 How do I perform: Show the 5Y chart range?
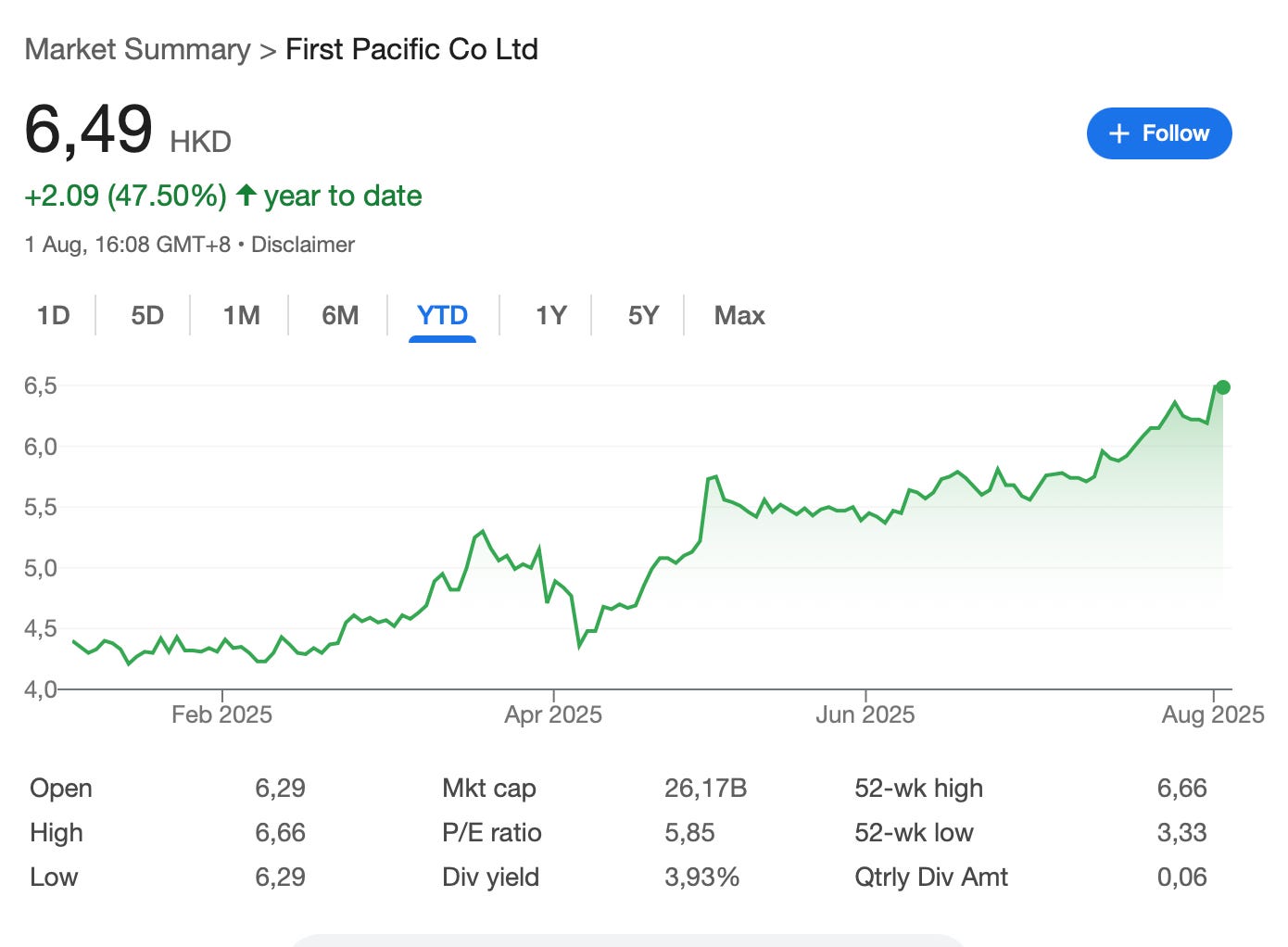pos(643,316)
